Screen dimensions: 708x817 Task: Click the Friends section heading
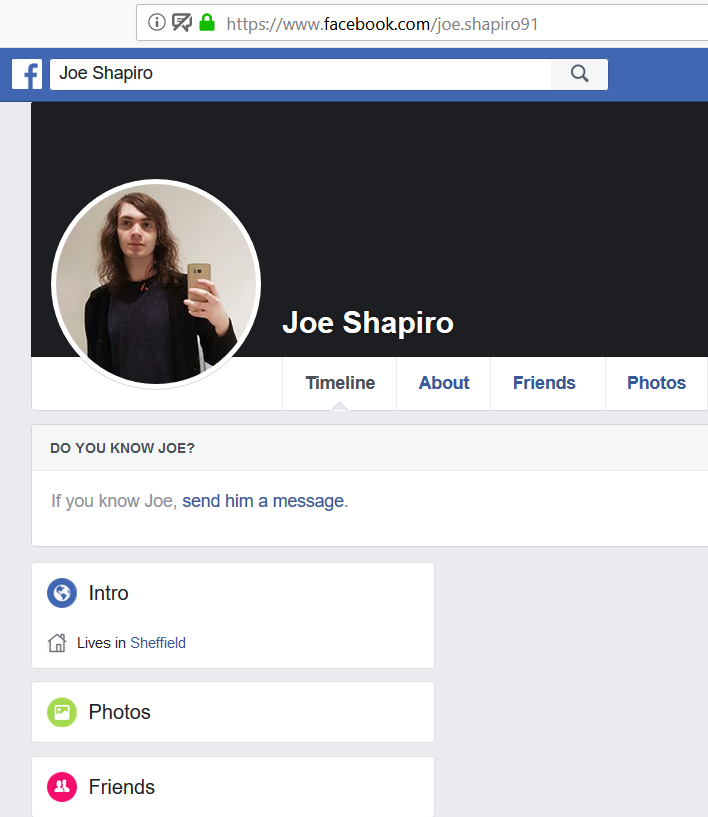click(x=121, y=787)
